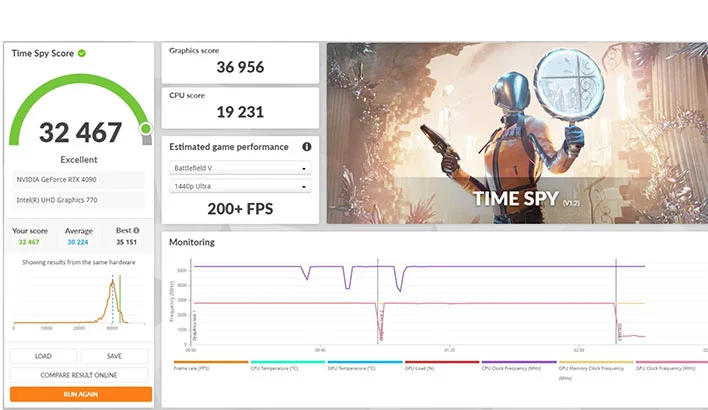This screenshot has height=410, width=708.
Task: Click the score distribution histogram peak
Action: pyautogui.click(x=111, y=285)
